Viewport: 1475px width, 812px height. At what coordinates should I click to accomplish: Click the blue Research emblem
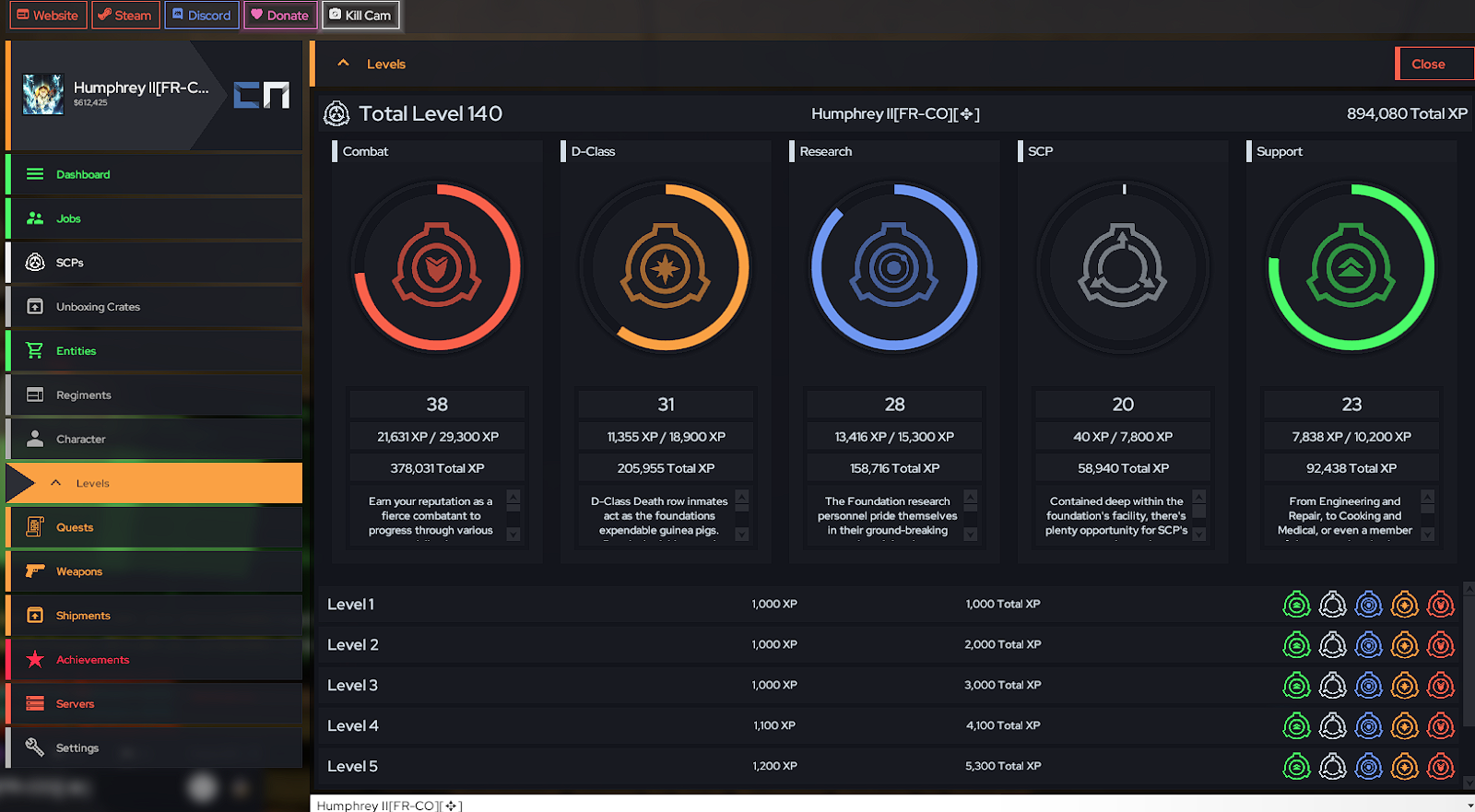[x=894, y=267]
